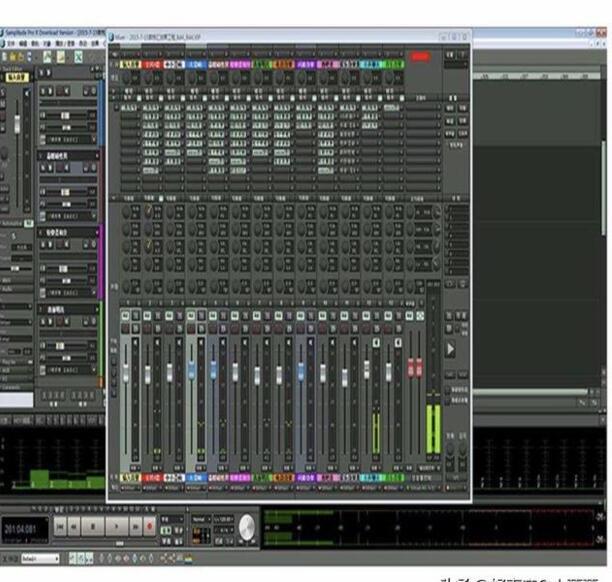This screenshot has width=612, height=582.
Task: Jump to start with the transport's go-to-beginning button
Action: [60, 527]
